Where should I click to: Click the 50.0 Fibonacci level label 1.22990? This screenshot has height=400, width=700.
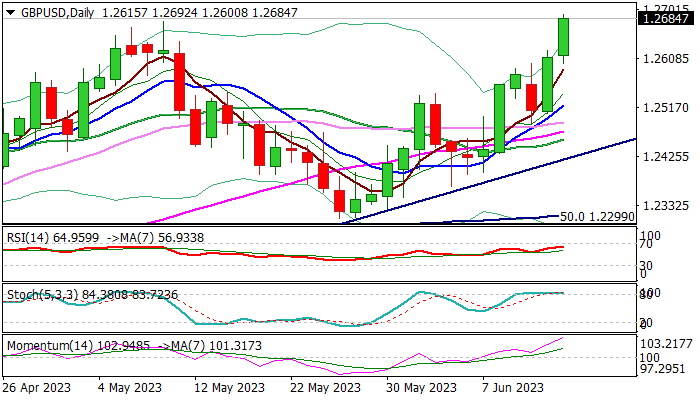[x=598, y=216]
